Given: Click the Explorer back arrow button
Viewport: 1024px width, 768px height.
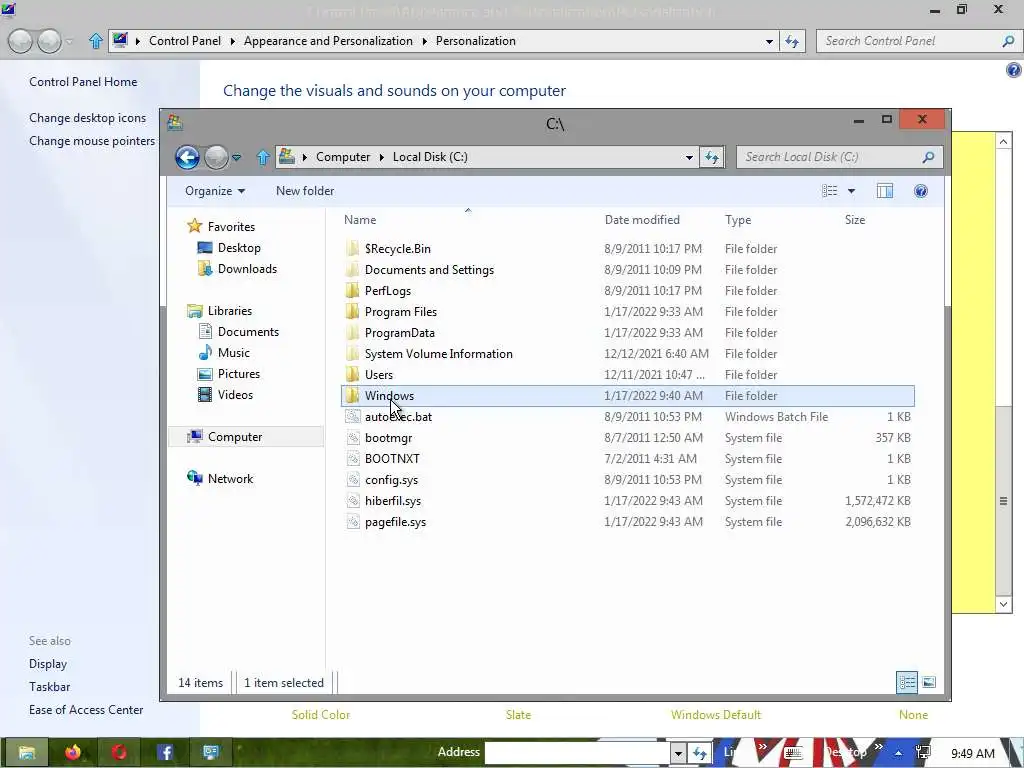Looking at the screenshot, I should coord(187,157).
